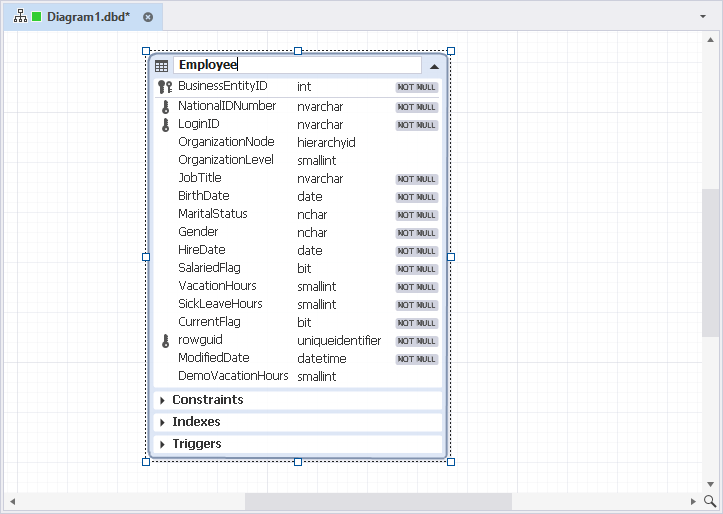This screenshot has height=514, width=723.
Task: Click the vertical scrollbar down arrow
Action: tap(711, 484)
